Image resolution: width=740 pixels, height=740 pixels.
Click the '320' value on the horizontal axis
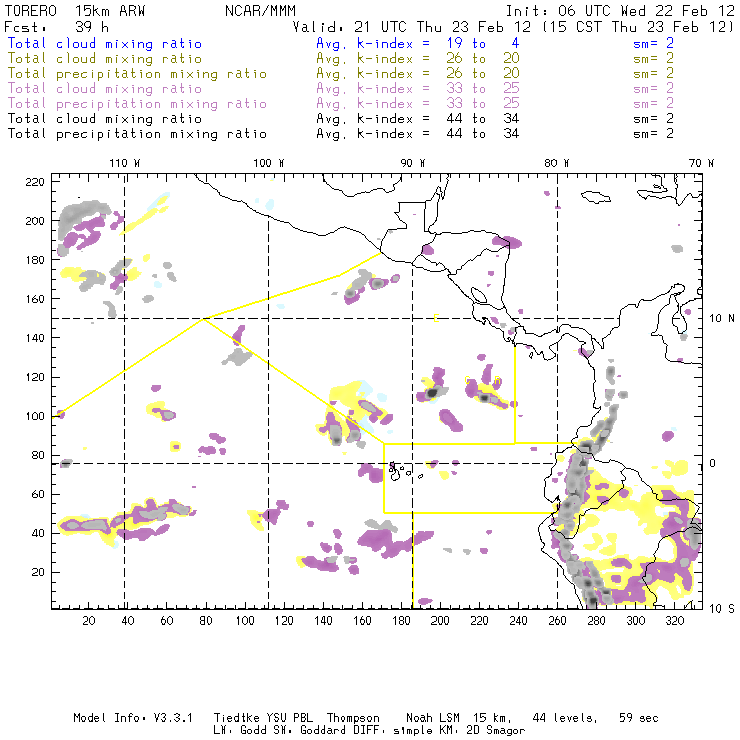pyautogui.click(x=674, y=621)
